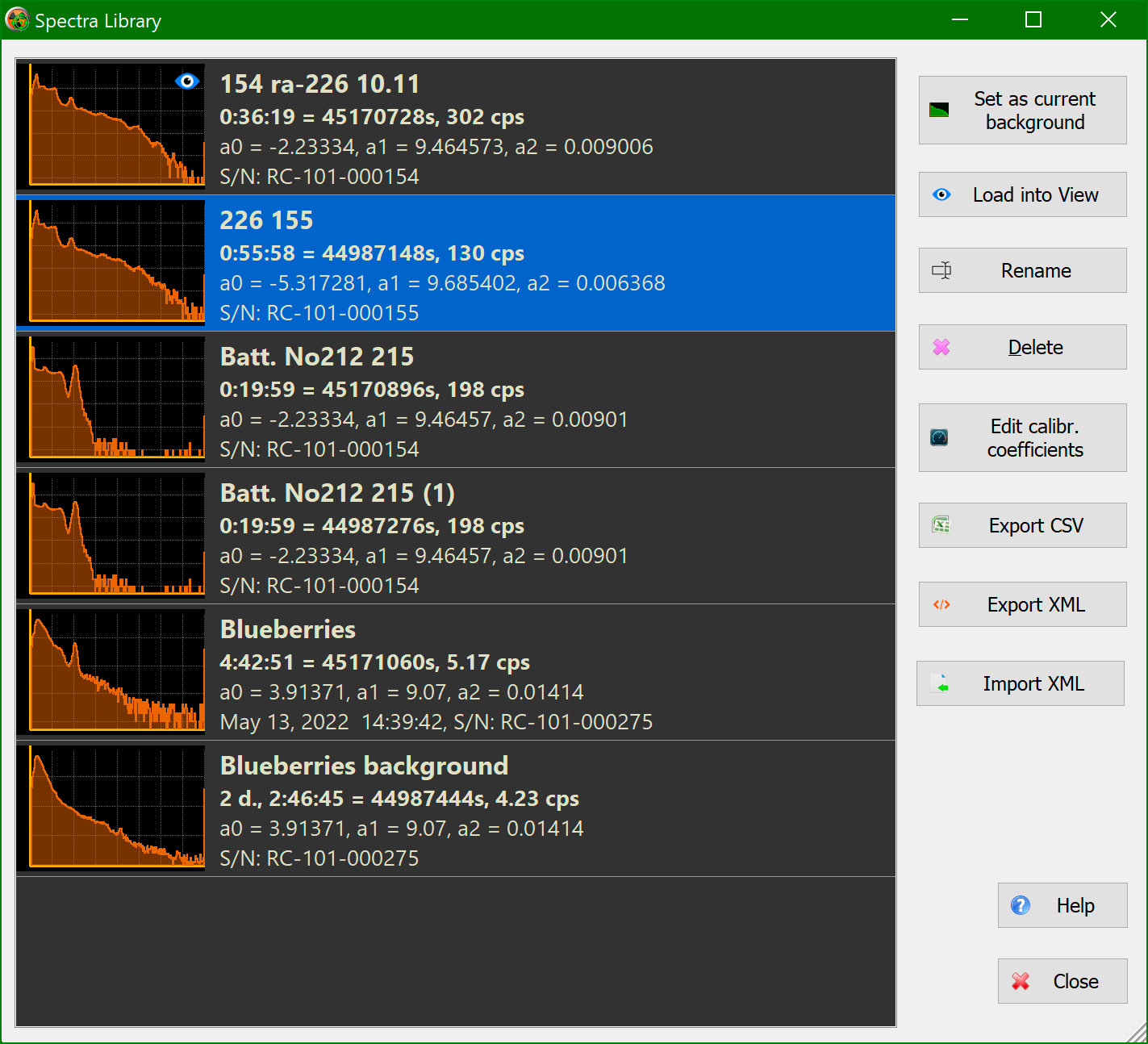1148x1044 pixels.
Task: Click the "226 155" spectrum title
Action: [266, 220]
